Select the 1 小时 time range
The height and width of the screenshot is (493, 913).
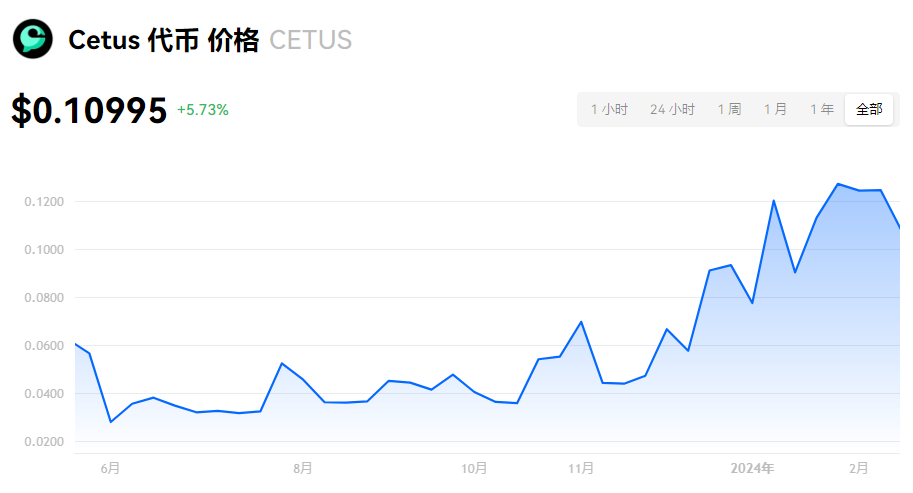tap(609, 109)
